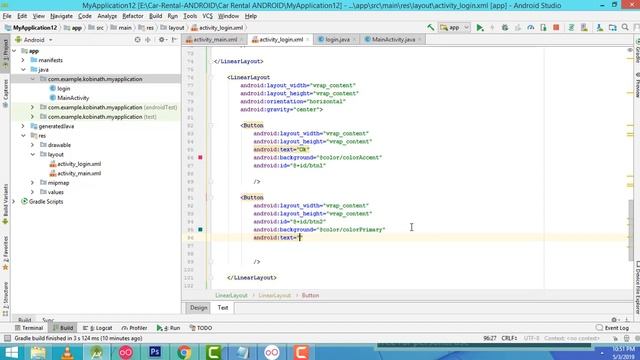Expand the manifests folder
The height and width of the screenshot is (360, 640).
click(23, 60)
